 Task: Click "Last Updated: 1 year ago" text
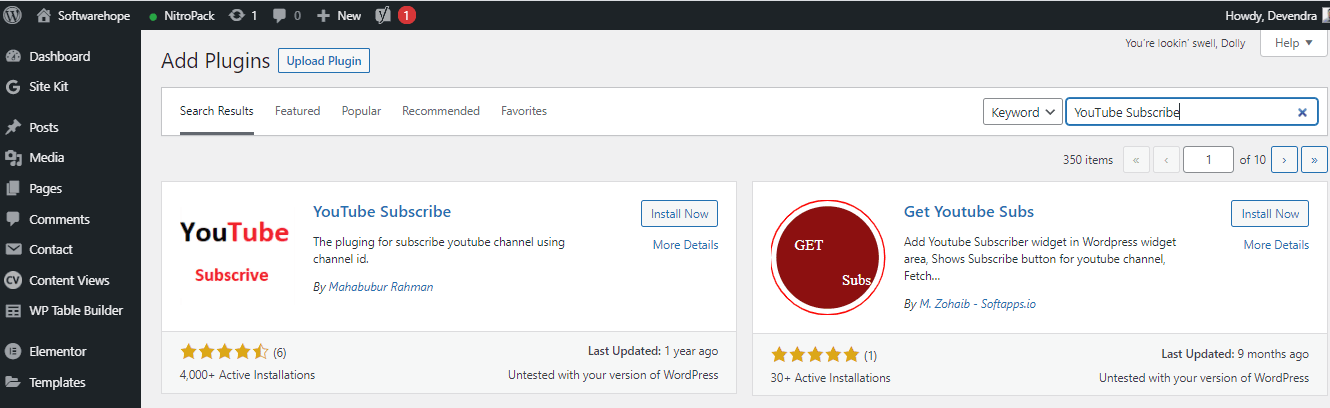tap(653, 352)
